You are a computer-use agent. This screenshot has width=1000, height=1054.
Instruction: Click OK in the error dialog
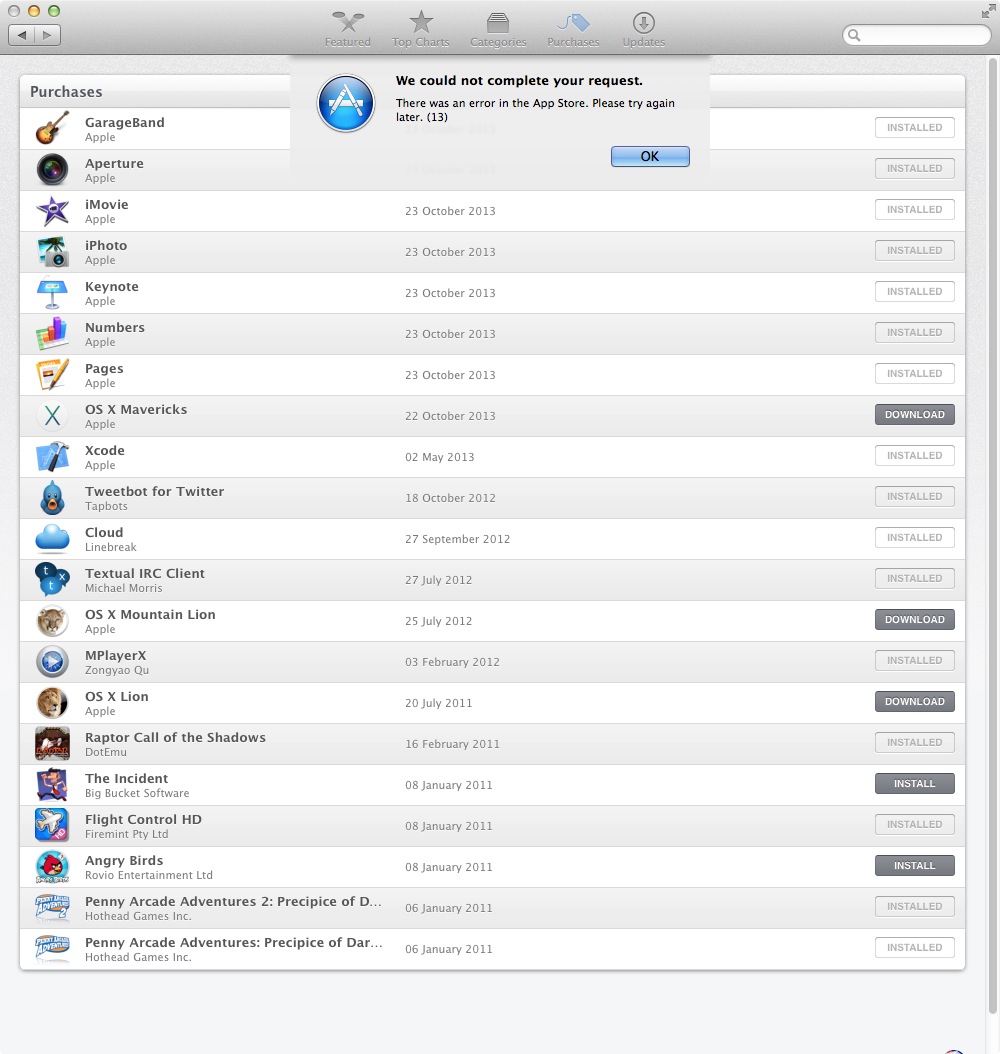(650, 156)
